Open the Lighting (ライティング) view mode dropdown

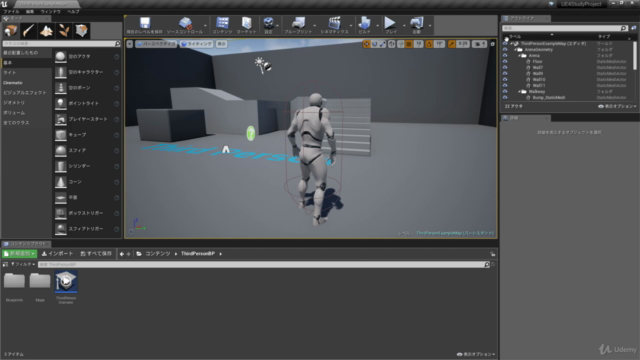click(x=196, y=44)
